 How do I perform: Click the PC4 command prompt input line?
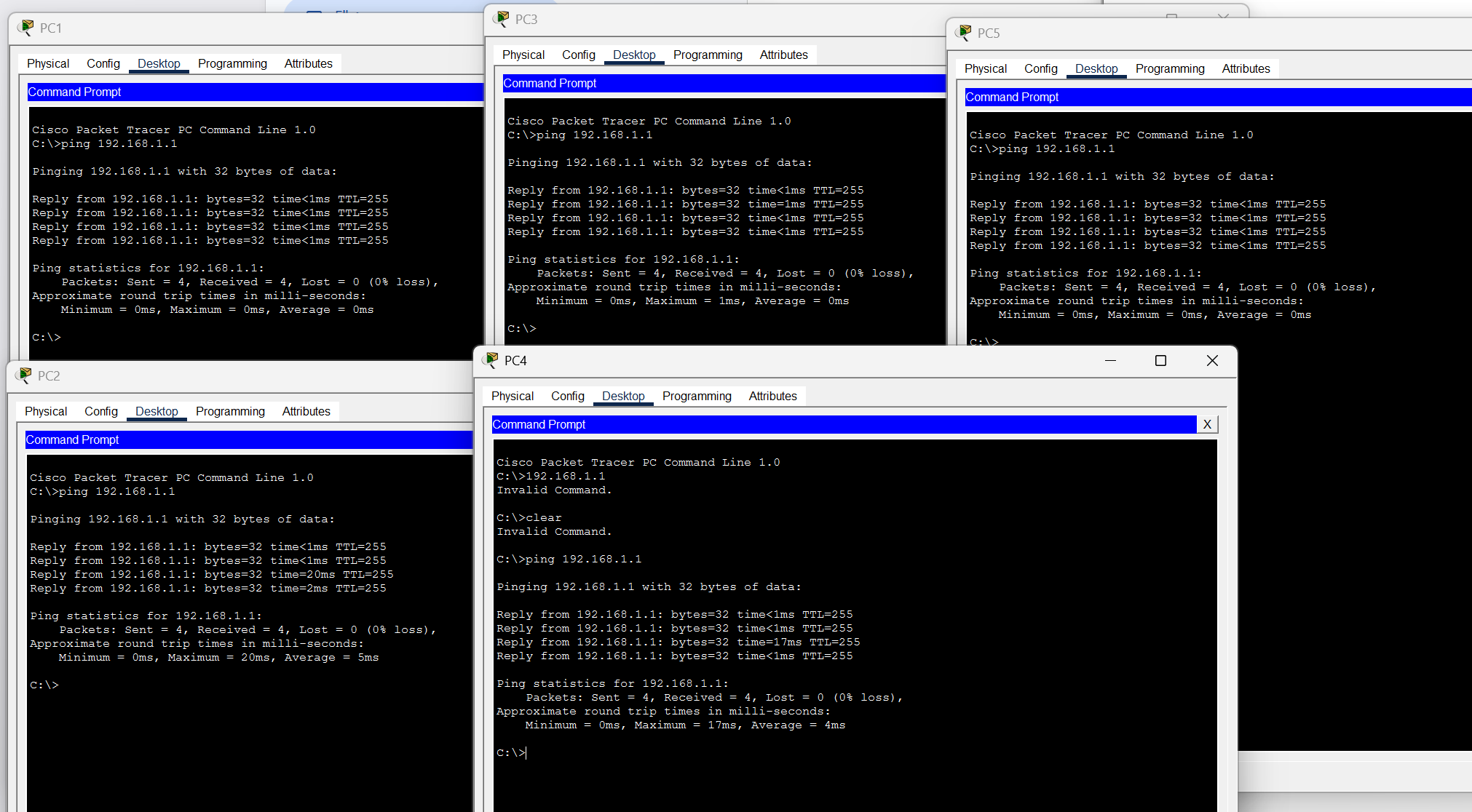(855, 753)
